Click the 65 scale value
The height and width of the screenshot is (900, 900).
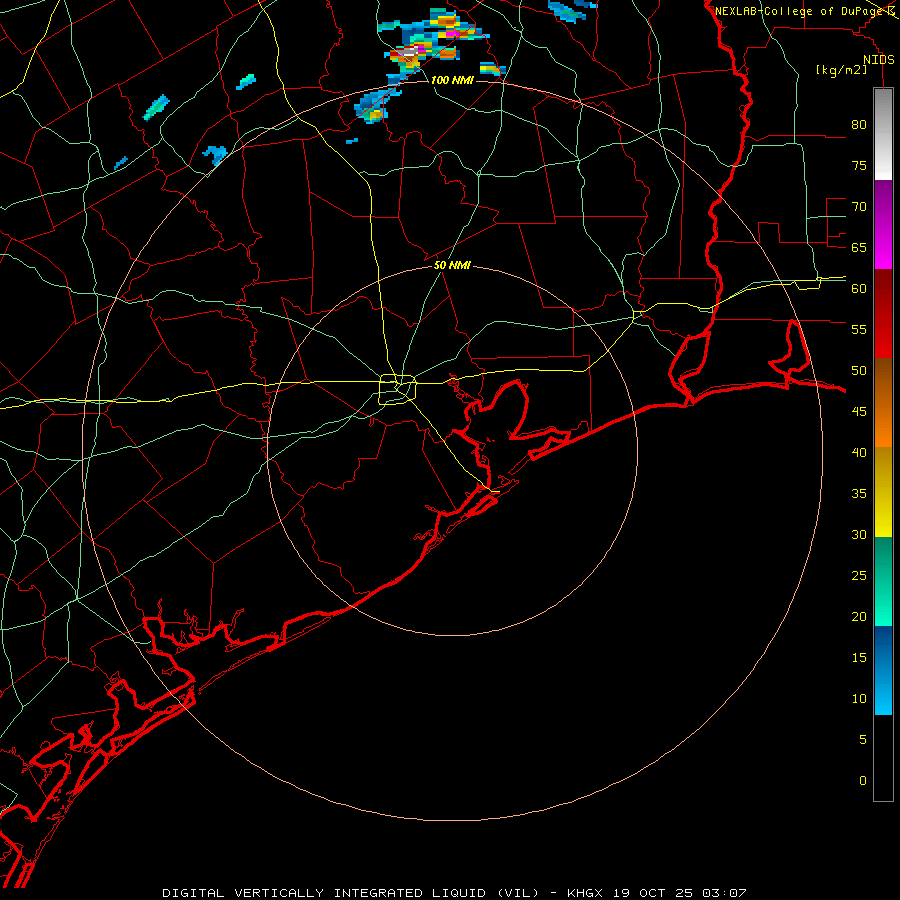[859, 247]
